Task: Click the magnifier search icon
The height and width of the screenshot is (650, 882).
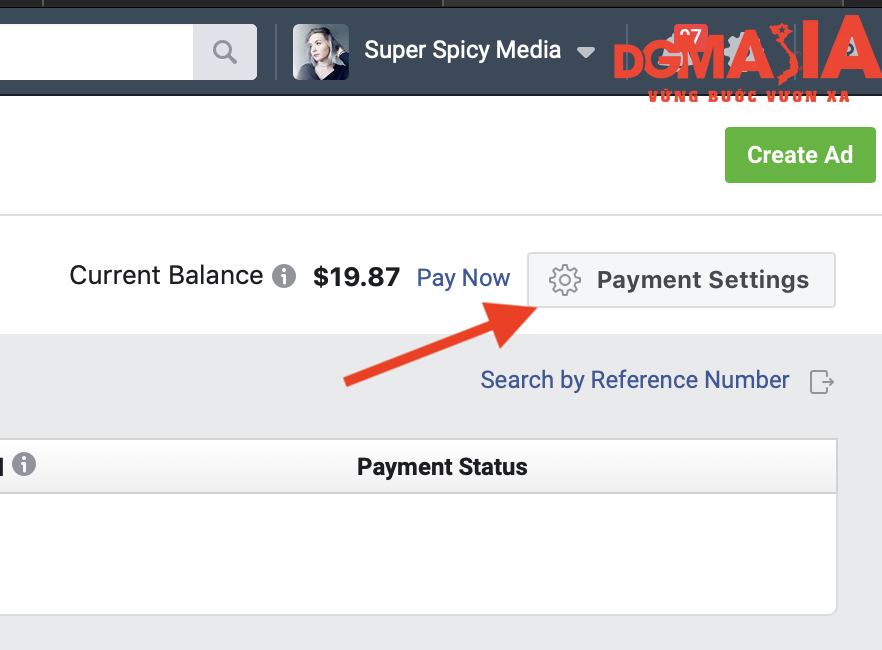Action: pyautogui.click(x=224, y=52)
